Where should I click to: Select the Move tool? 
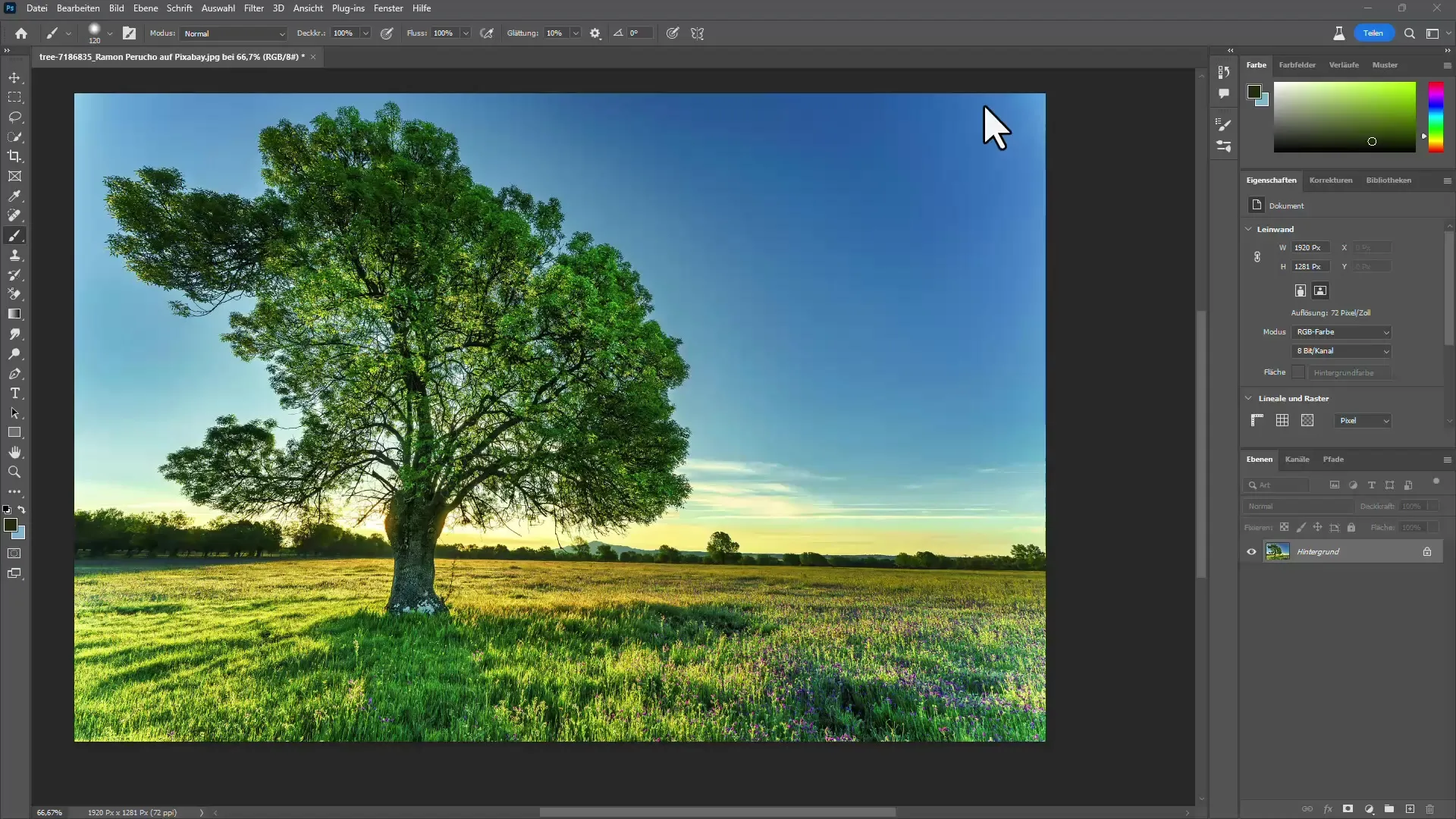15,77
